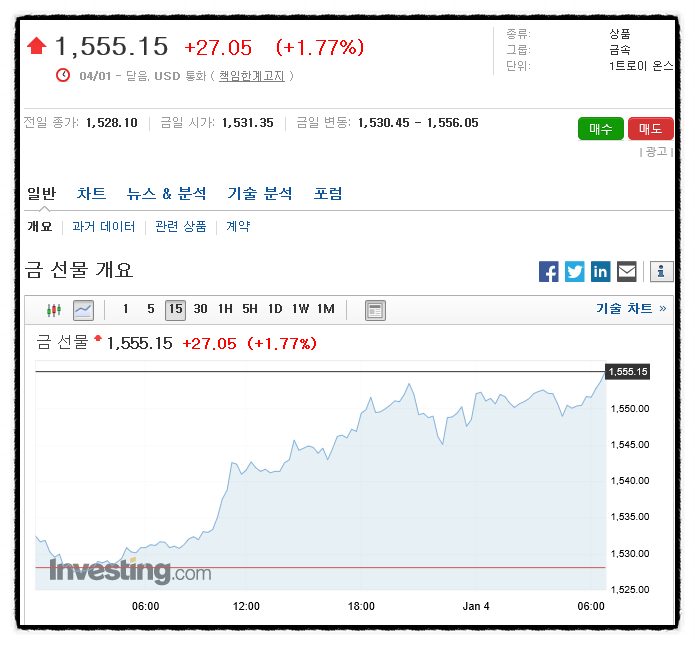Select the area line chart icon
The image size is (695, 645).
[83, 310]
